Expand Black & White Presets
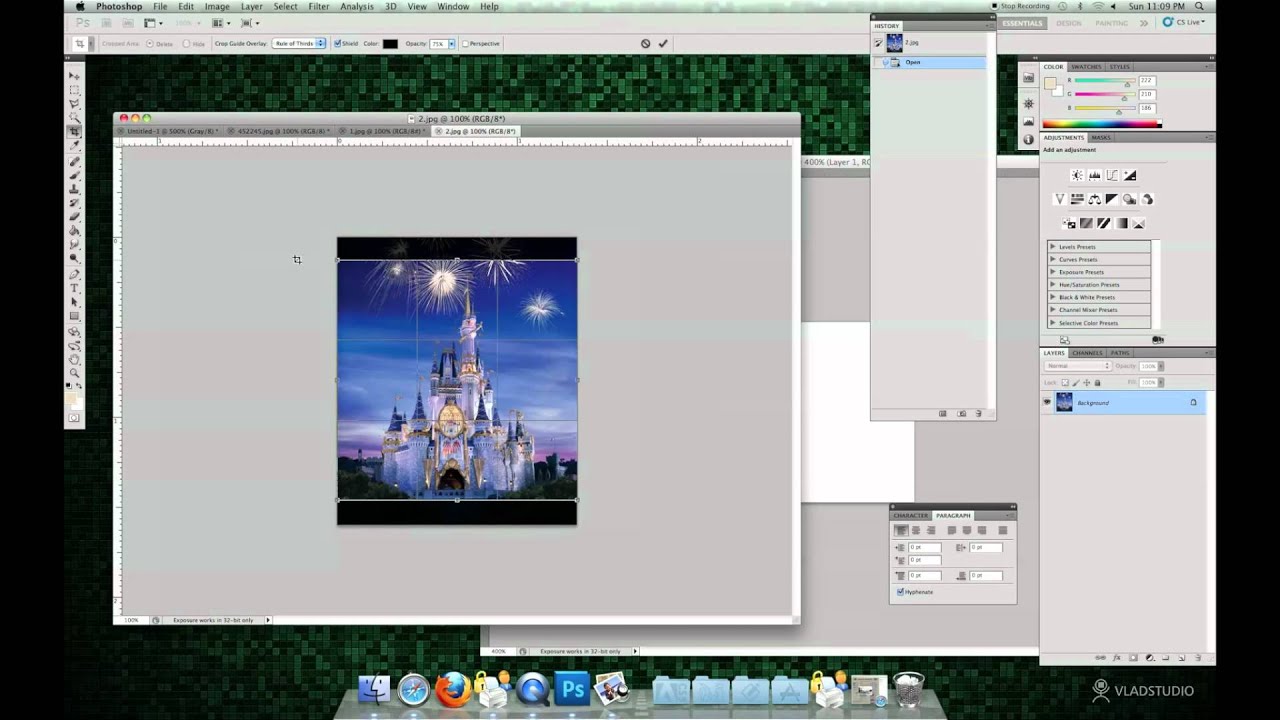The height and width of the screenshot is (720, 1280). tap(1053, 297)
